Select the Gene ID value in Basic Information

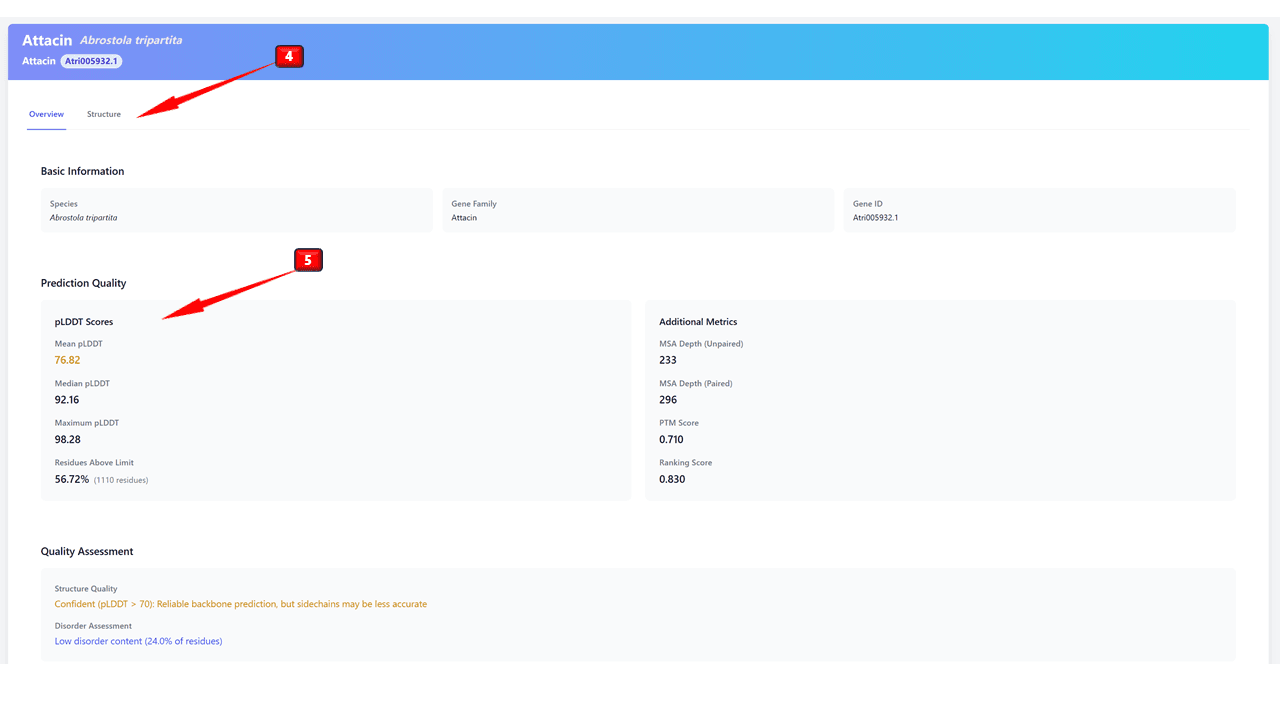tap(875, 217)
